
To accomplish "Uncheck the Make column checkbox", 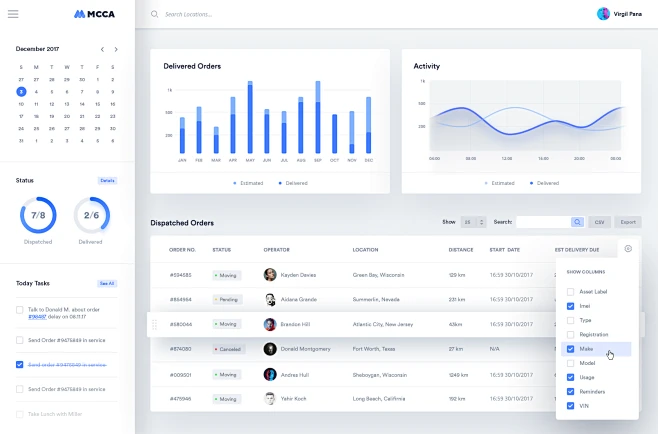I will tap(570, 349).
